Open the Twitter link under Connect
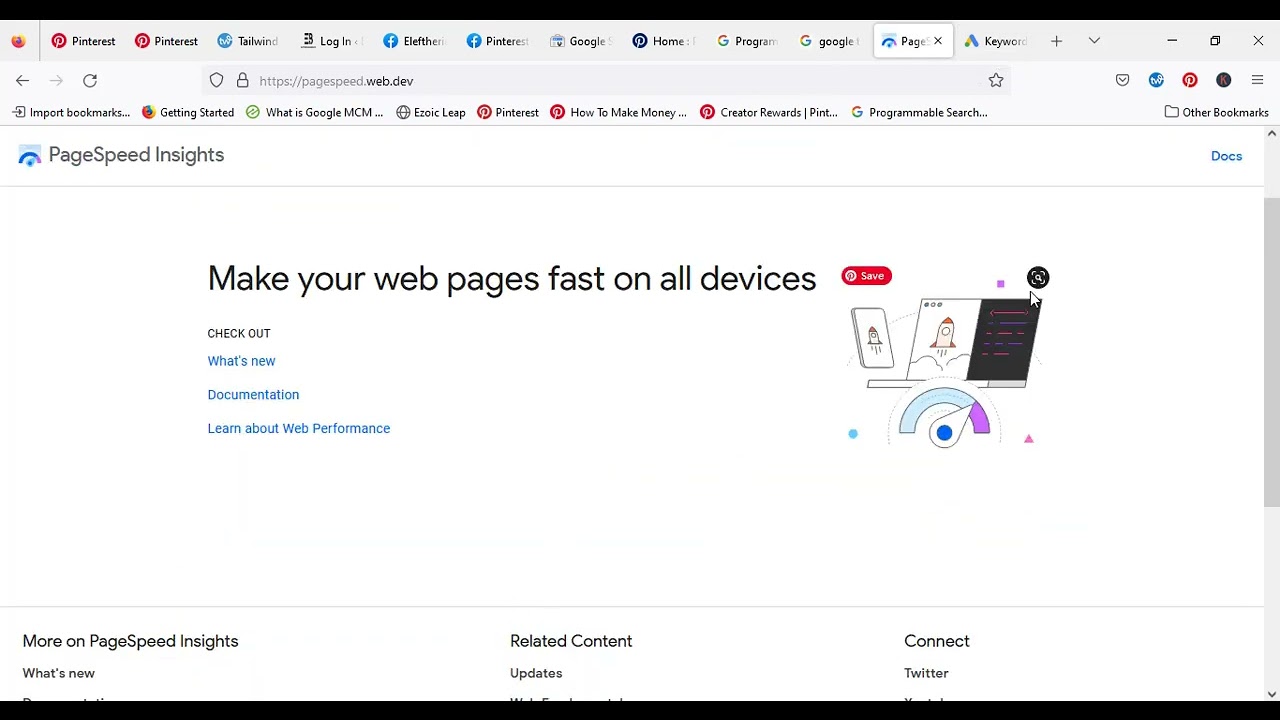This screenshot has height=720, width=1280. [926, 673]
